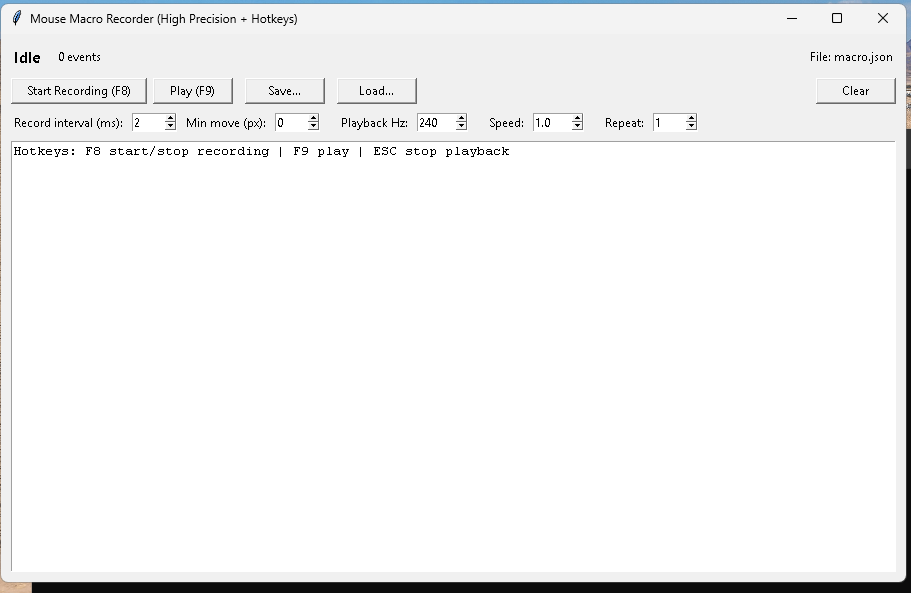This screenshot has height=593, width=911.
Task: Open the Load dialog
Action: [376, 90]
